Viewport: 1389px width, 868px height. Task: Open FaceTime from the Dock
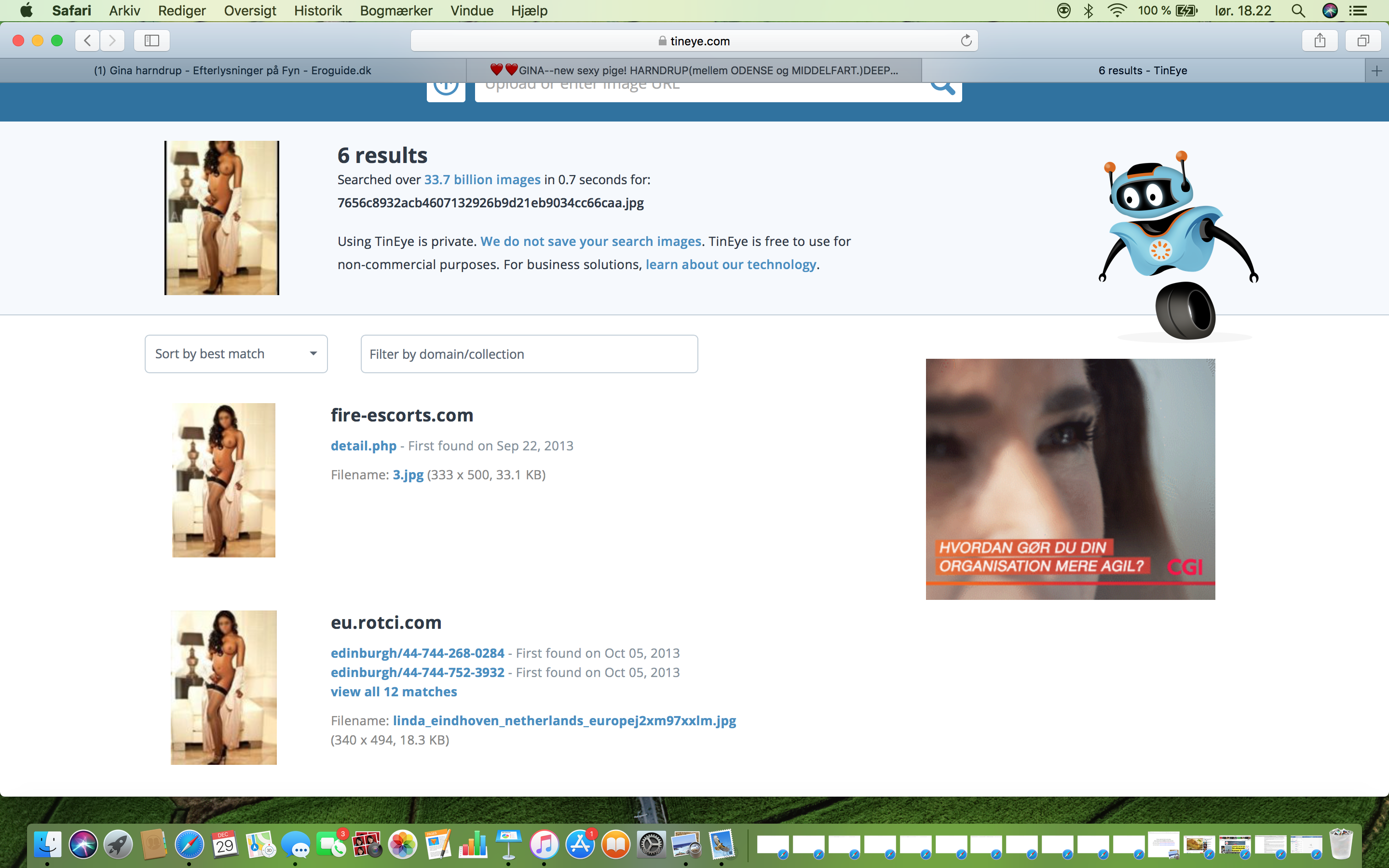(x=331, y=844)
